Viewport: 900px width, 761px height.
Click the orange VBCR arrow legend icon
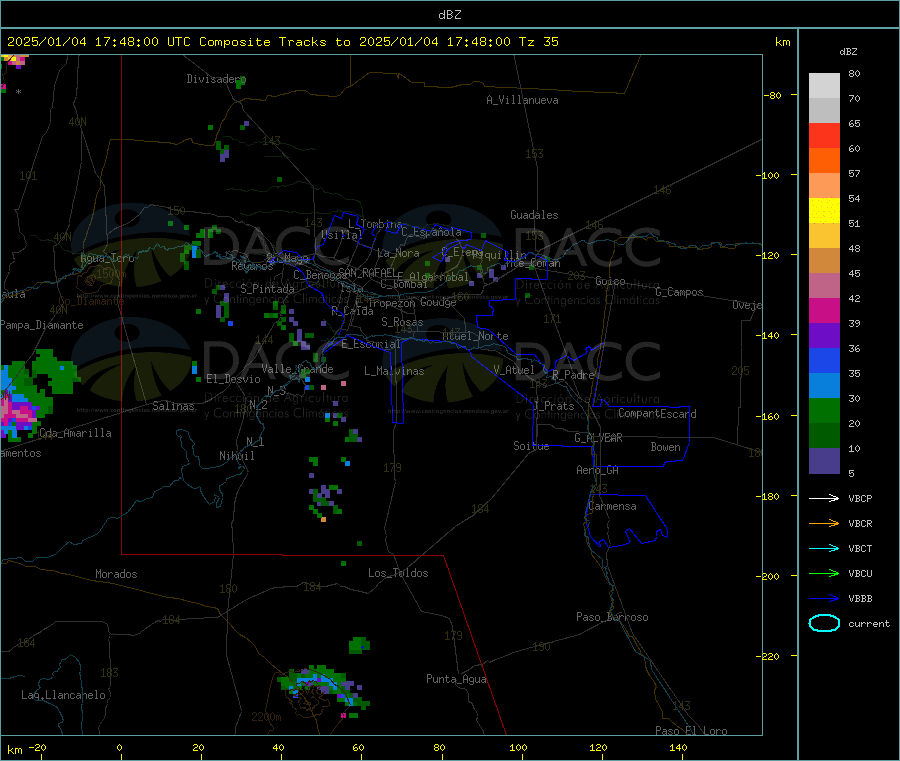pos(824,523)
